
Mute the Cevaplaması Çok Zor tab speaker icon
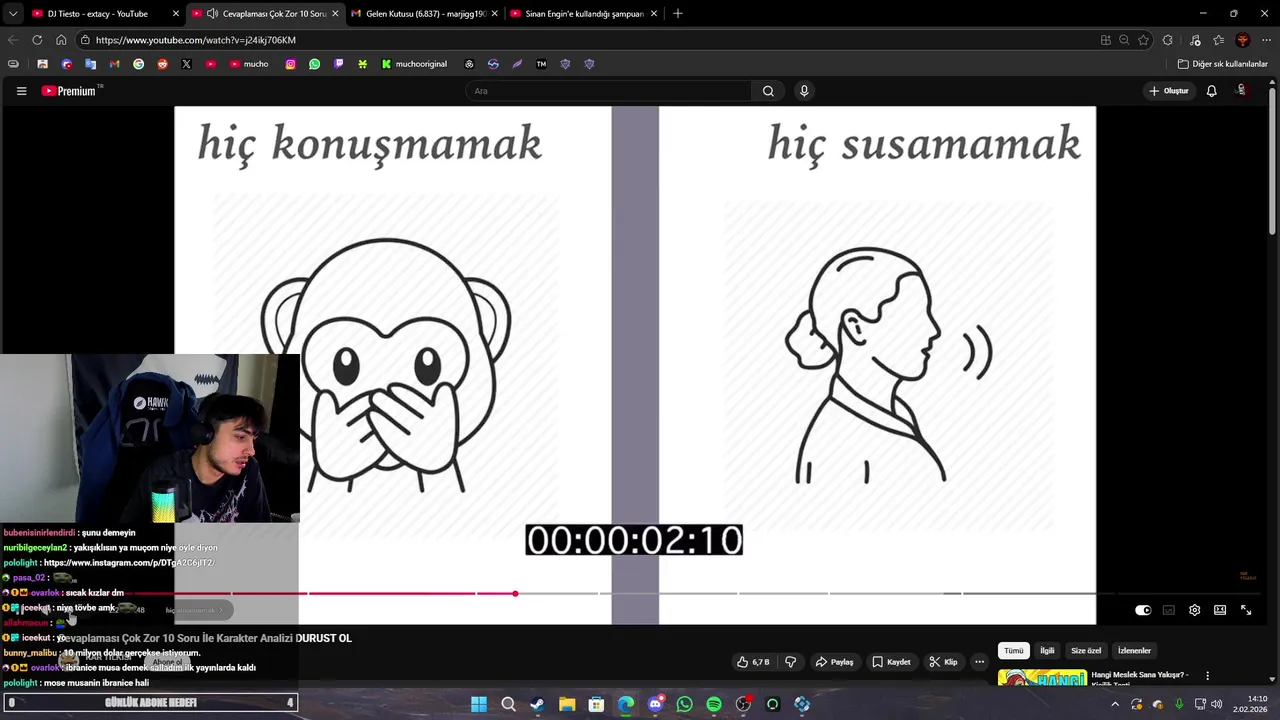click(x=212, y=14)
